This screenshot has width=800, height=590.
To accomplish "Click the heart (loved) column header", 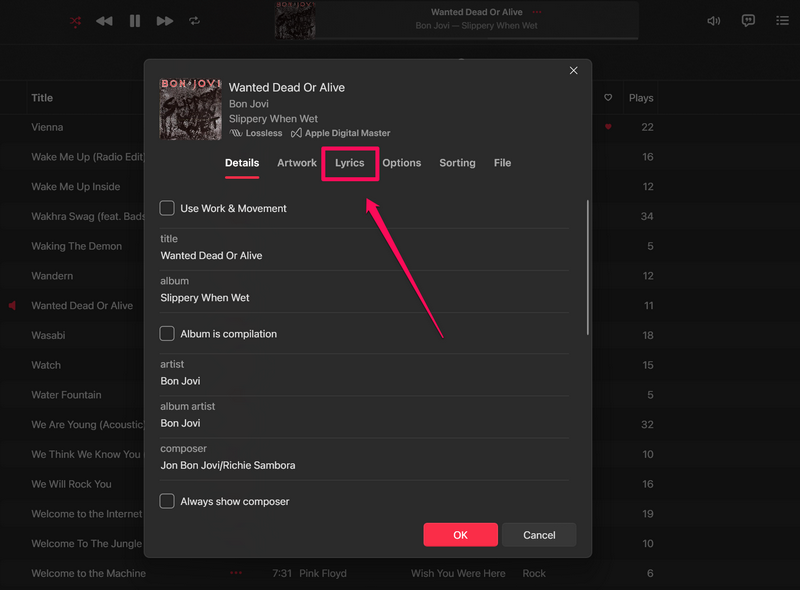I will click(608, 97).
